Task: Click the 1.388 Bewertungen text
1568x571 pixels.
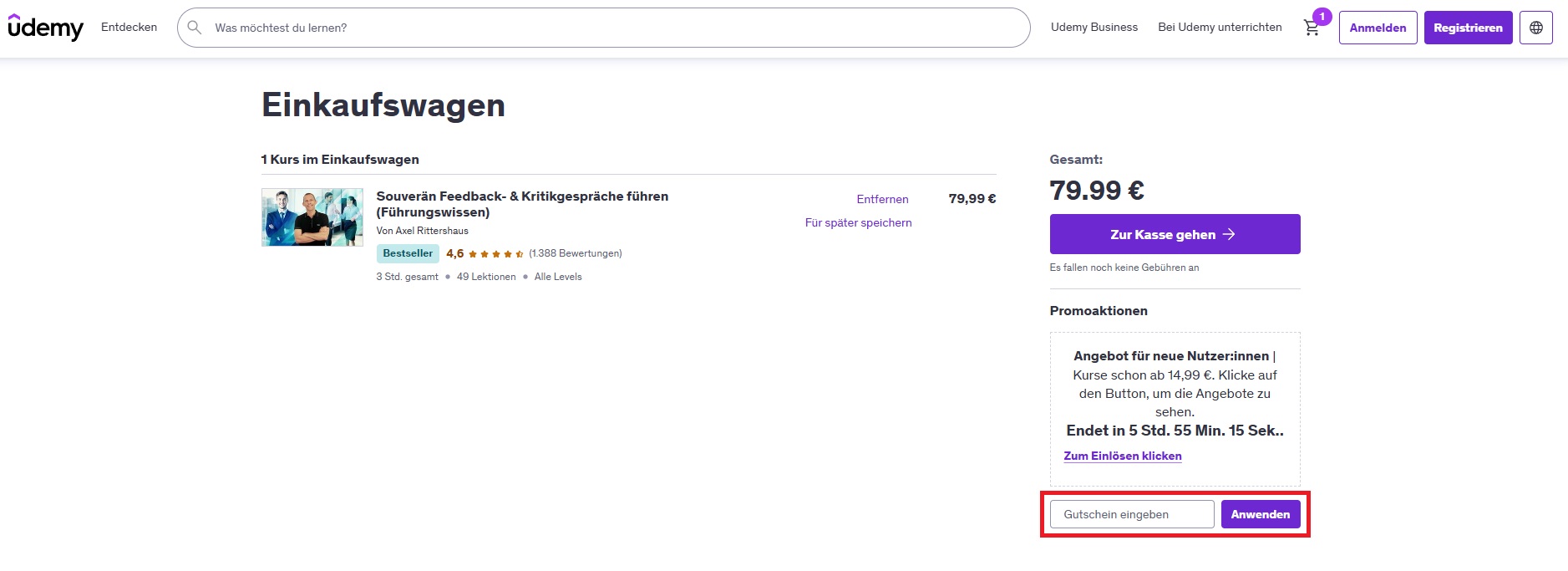Action: click(x=576, y=253)
